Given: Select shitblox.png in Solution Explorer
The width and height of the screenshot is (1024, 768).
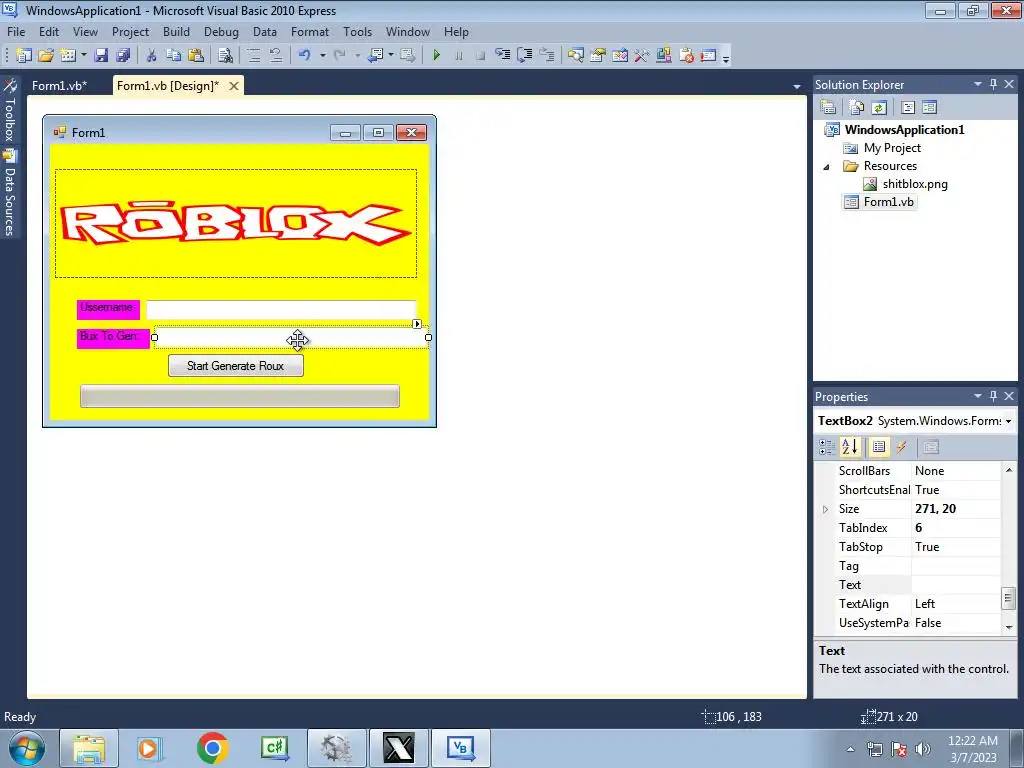Looking at the screenshot, I should tap(915, 184).
